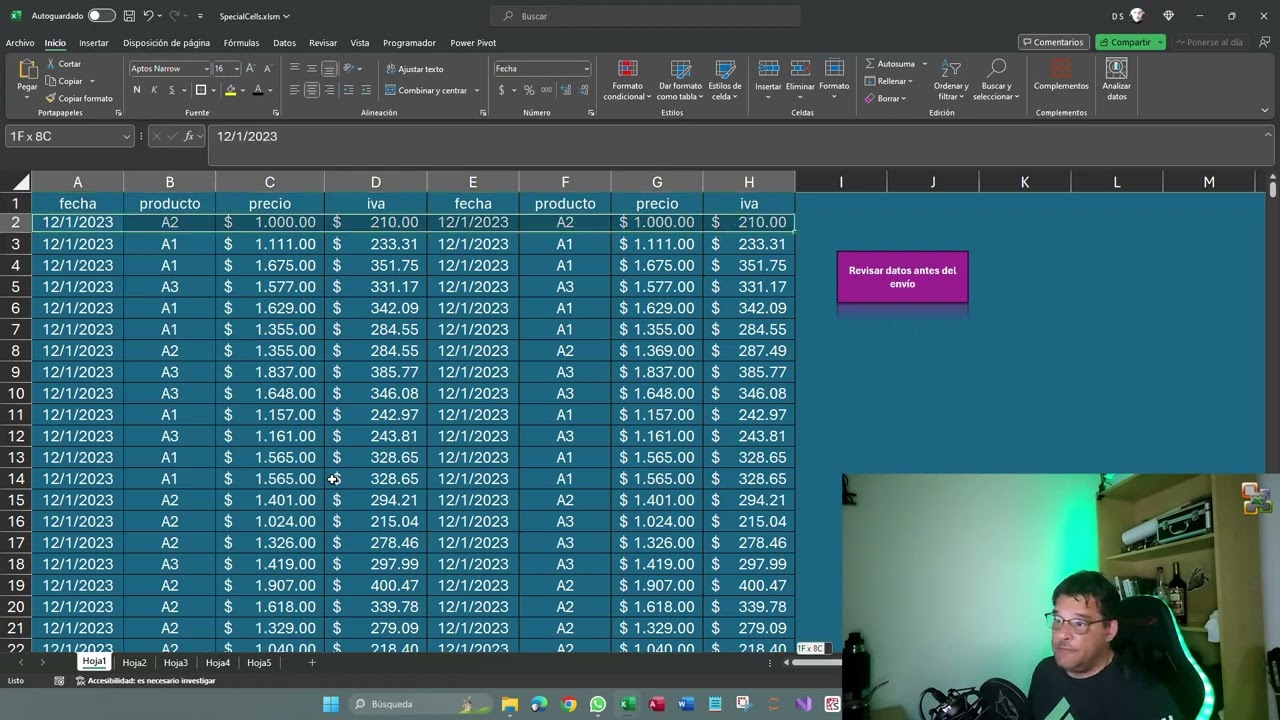Click the center horizontal alignment icon
The width and height of the screenshot is (1280, 720).
click(311, 90)
